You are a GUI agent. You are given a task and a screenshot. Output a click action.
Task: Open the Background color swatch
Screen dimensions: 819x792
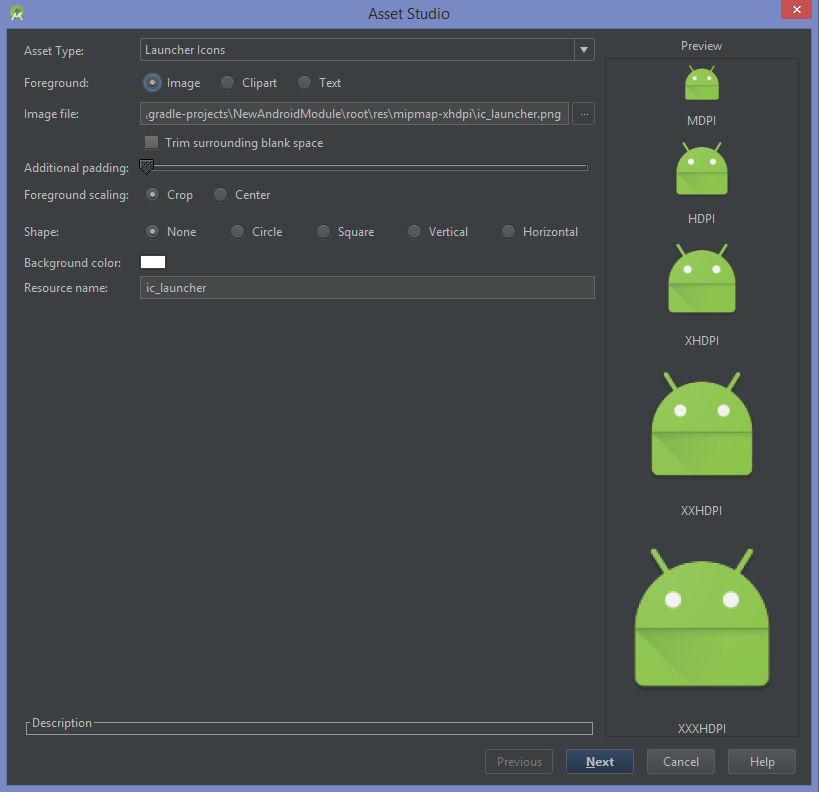(152, 261)
